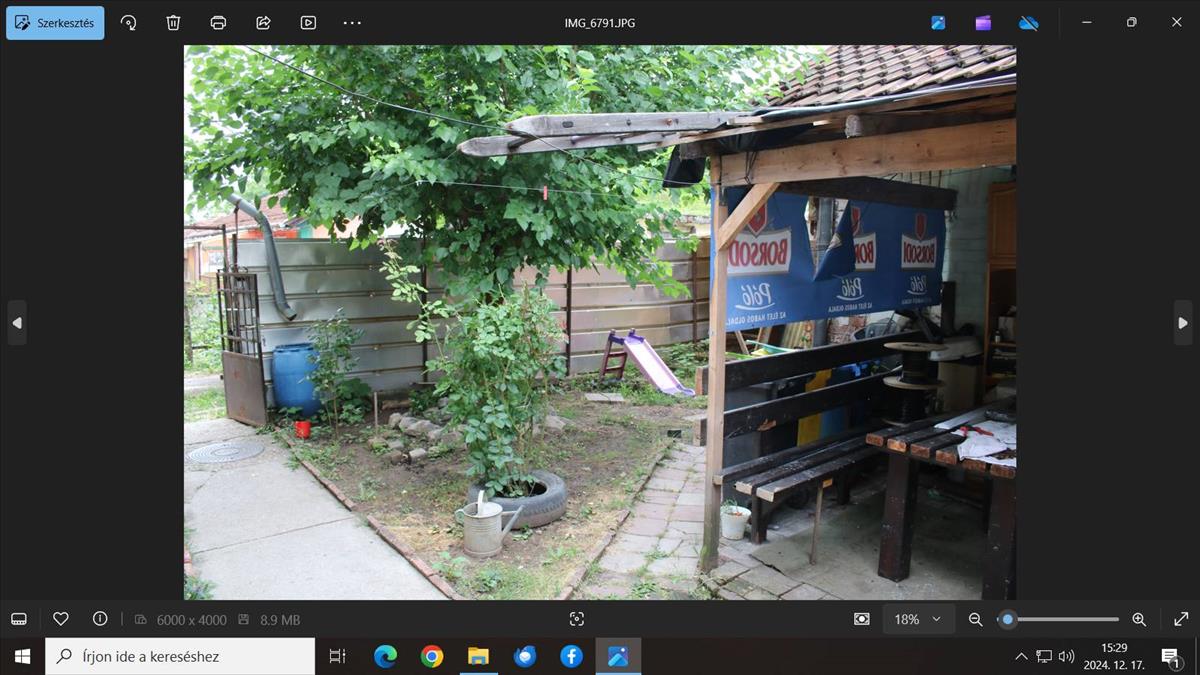Click the Windows taskbar search field

pyautogui.click(x=180, y=657)
